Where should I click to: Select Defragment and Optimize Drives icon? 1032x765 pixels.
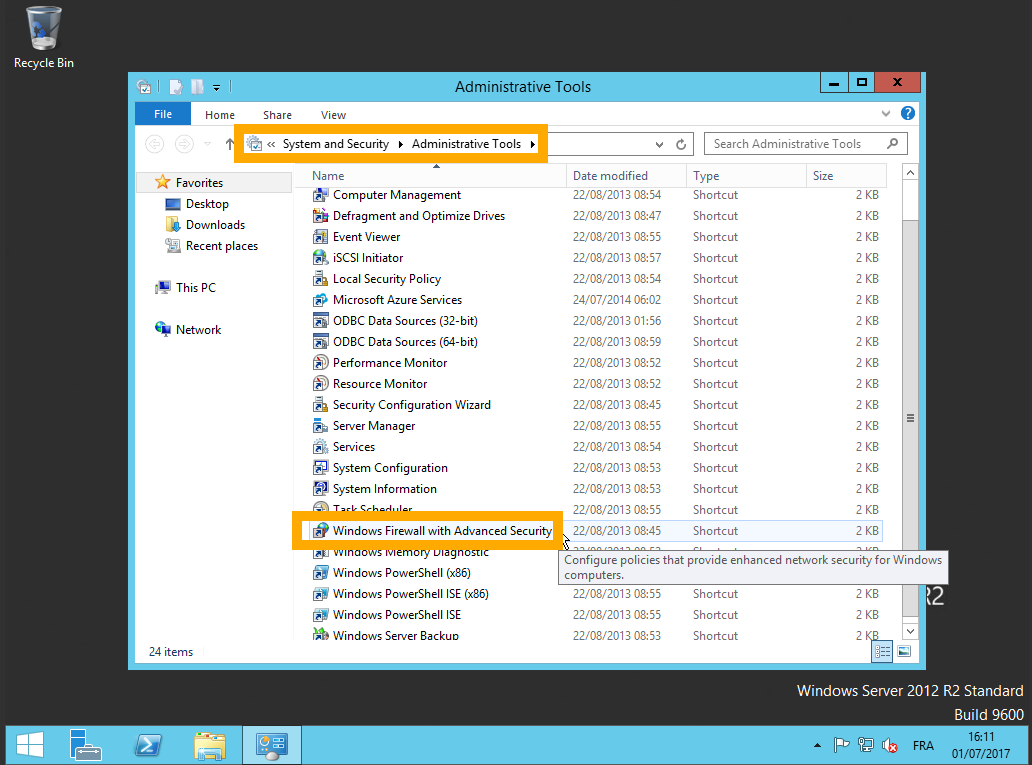pyautogui.click(x=321, y=216)
